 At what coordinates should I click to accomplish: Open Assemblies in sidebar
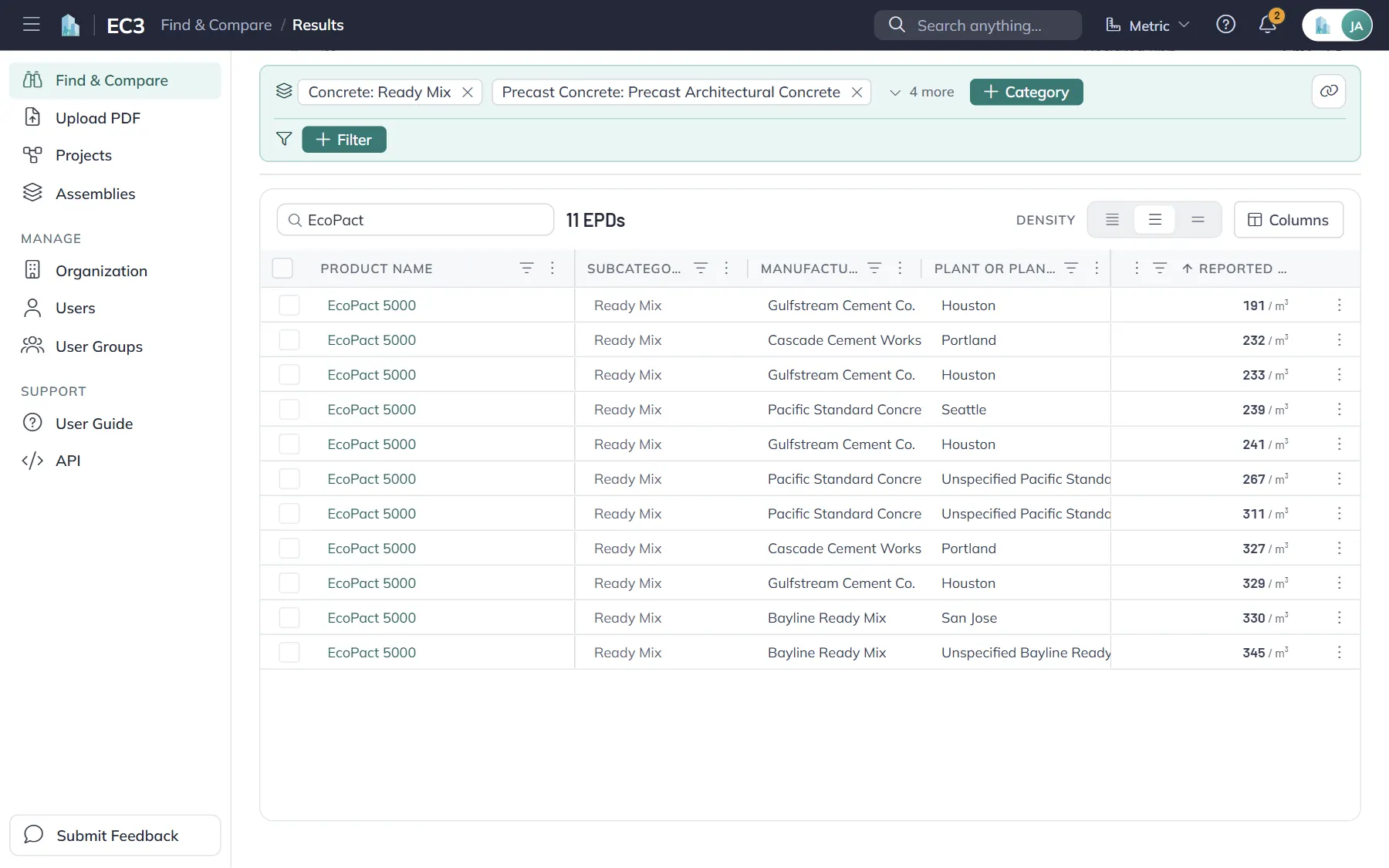[x=115, y=193]
